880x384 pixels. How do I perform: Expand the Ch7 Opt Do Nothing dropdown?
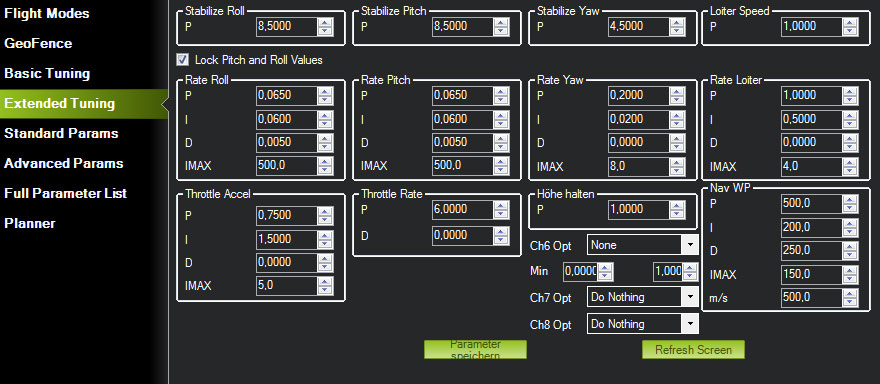click(643, 297)
